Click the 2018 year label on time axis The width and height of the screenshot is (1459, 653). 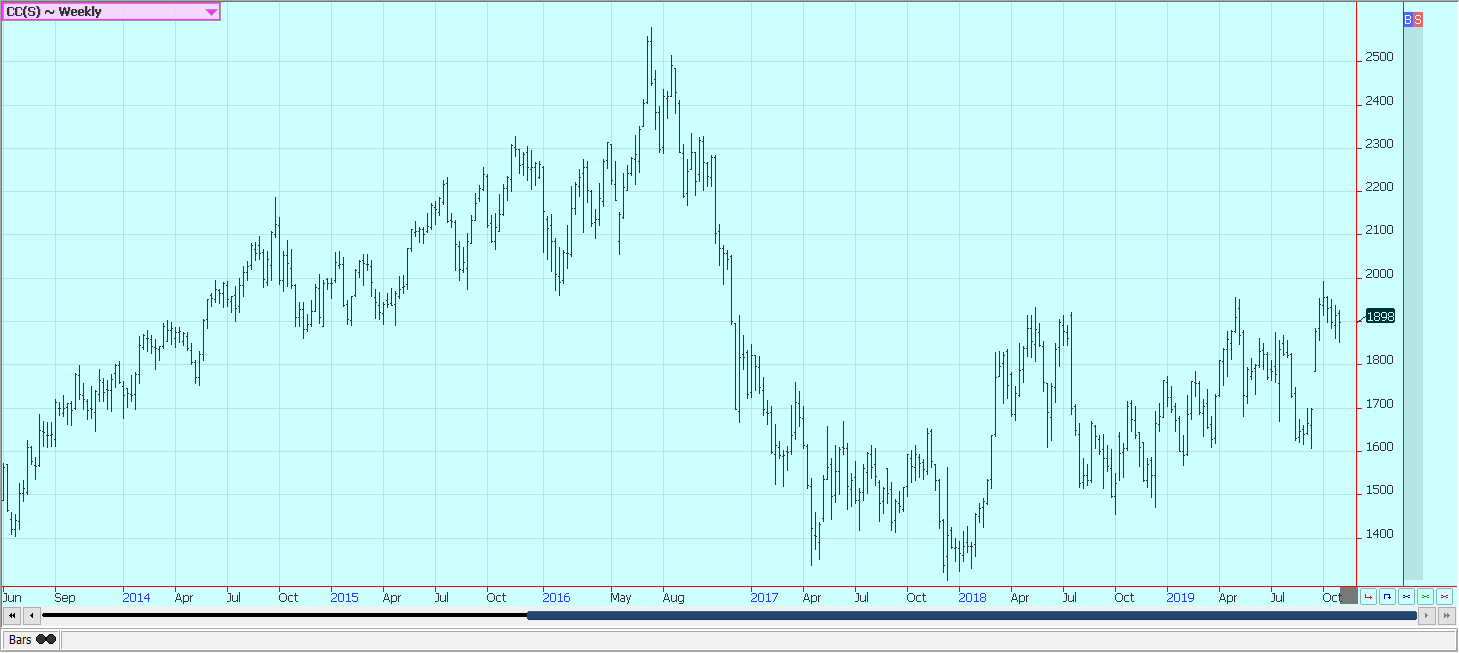[x=972, y=598]
